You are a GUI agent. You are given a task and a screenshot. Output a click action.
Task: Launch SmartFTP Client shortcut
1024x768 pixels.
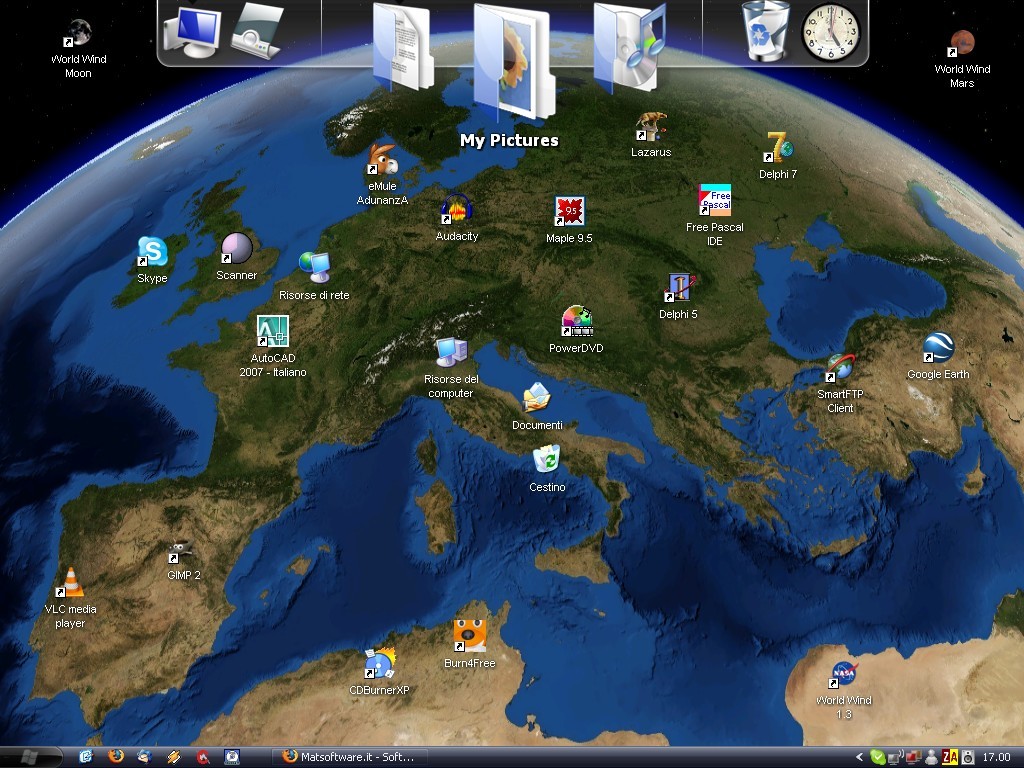[840, 383]
